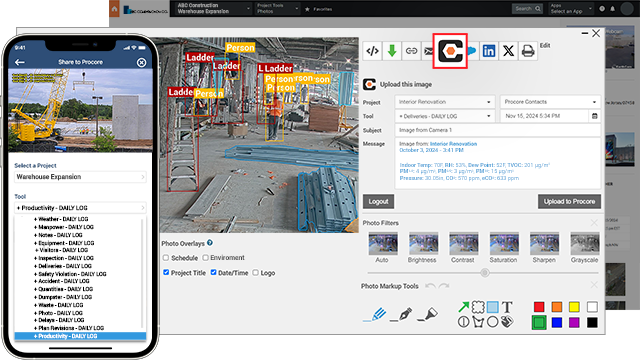
Task: Choose Safety Violation - DAILY LOG entry
Action: 71,274
